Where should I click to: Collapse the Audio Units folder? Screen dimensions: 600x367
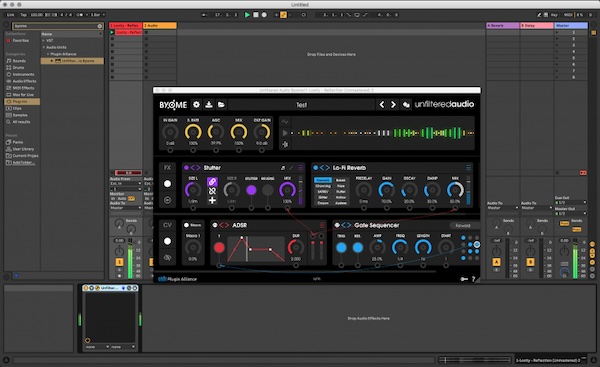pyautogui.click(x=43, y=47)
